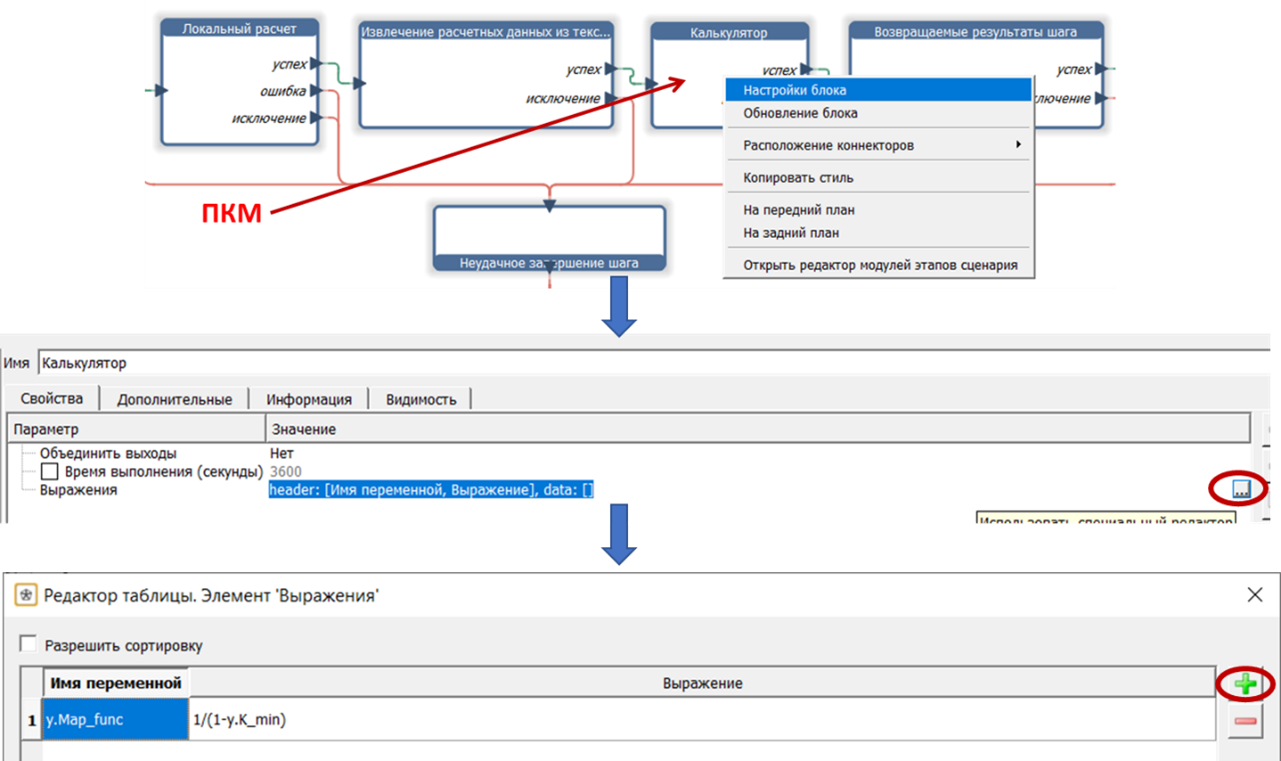1281x761 pixels.
Task: Click the highlighted header/data Выражения value
Action: pyautogui.click(x=431, y=490)
